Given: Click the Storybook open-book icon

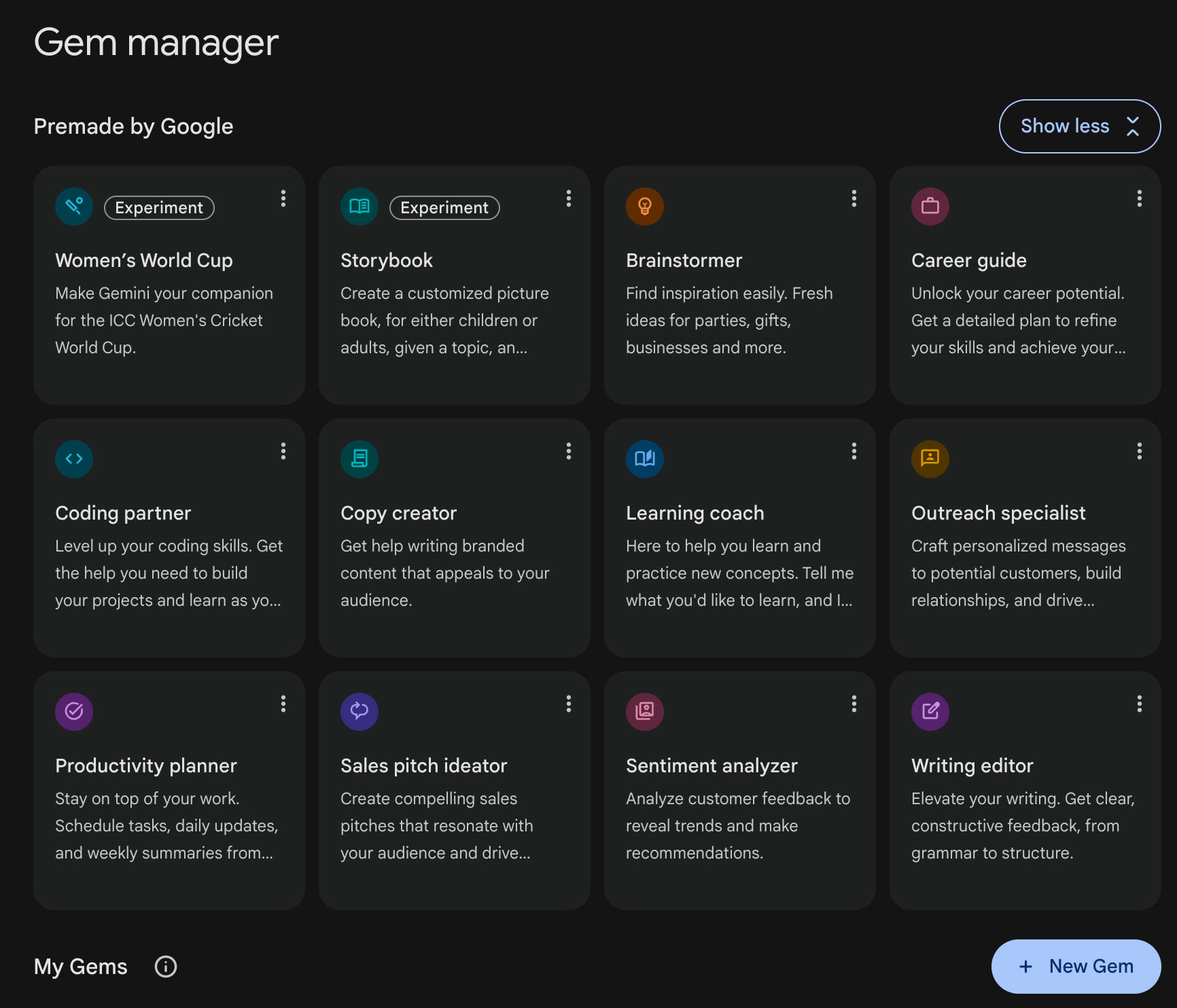Looking at the screenshot, I should [x=359, y=206].
